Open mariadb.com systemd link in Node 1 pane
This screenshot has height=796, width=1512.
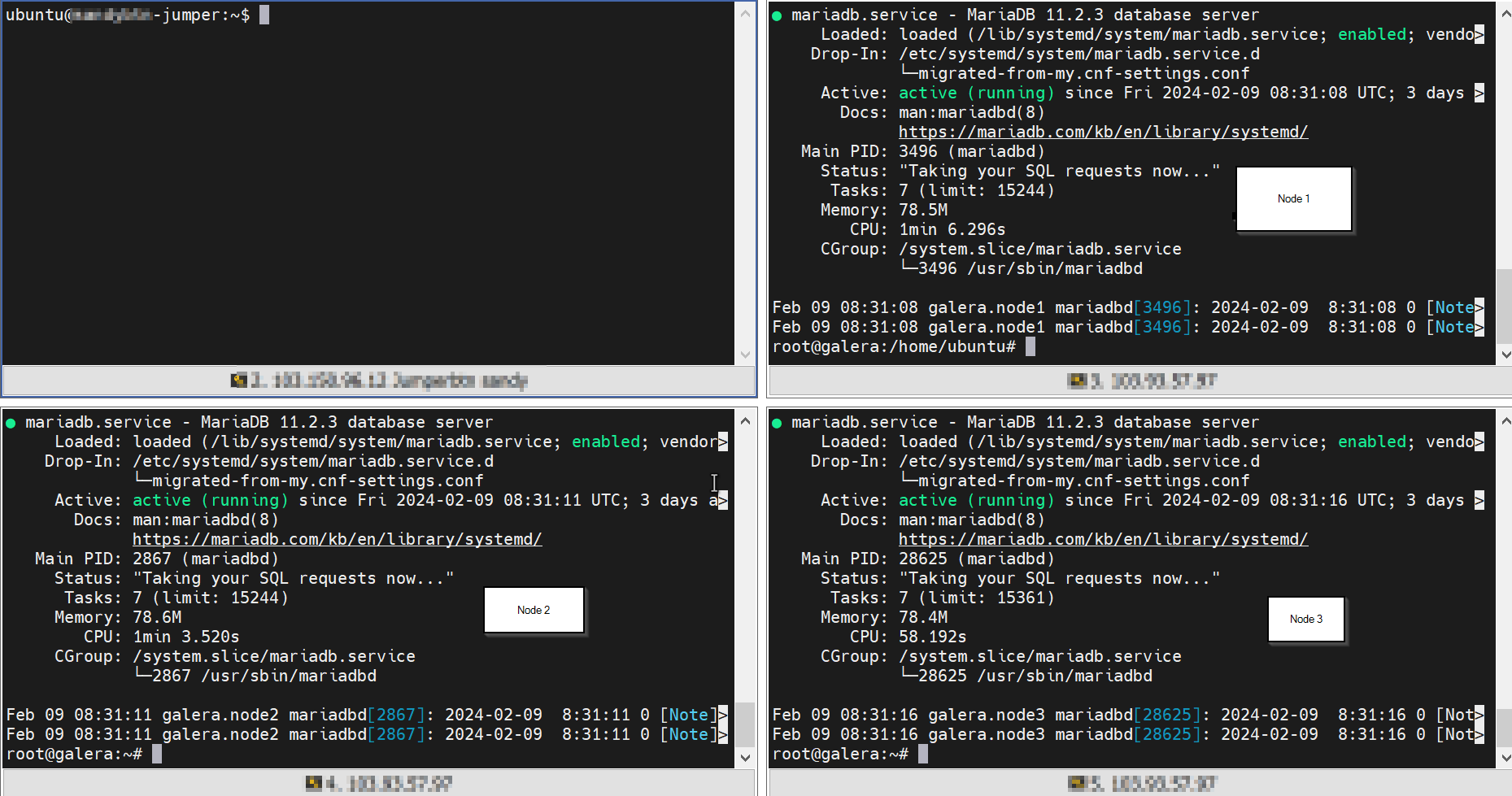[x=1103, y=132]
